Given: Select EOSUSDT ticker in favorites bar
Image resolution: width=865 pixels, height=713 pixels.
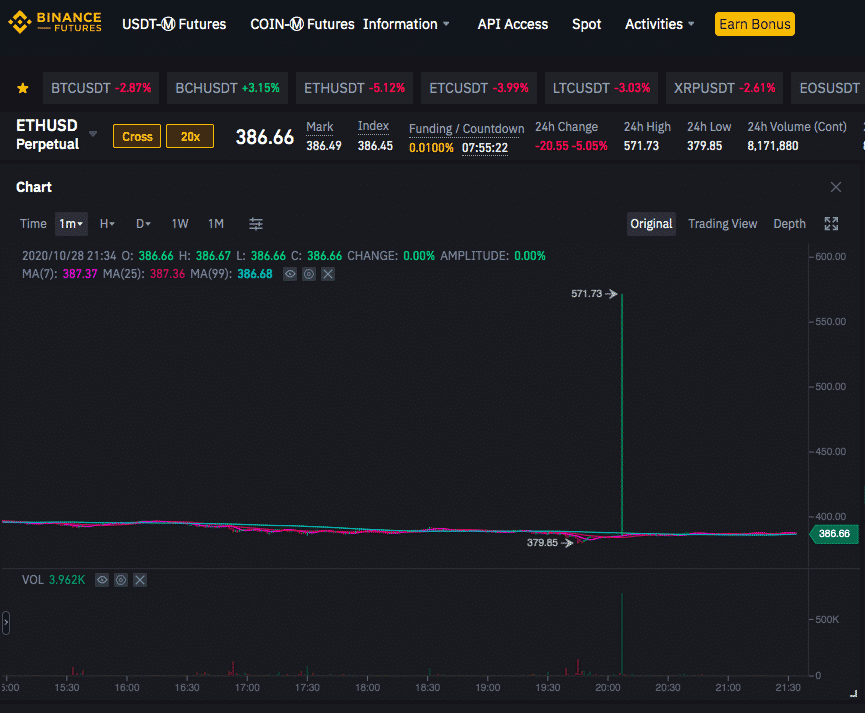Looking at the screenshot, I should [x=828, y=88].
